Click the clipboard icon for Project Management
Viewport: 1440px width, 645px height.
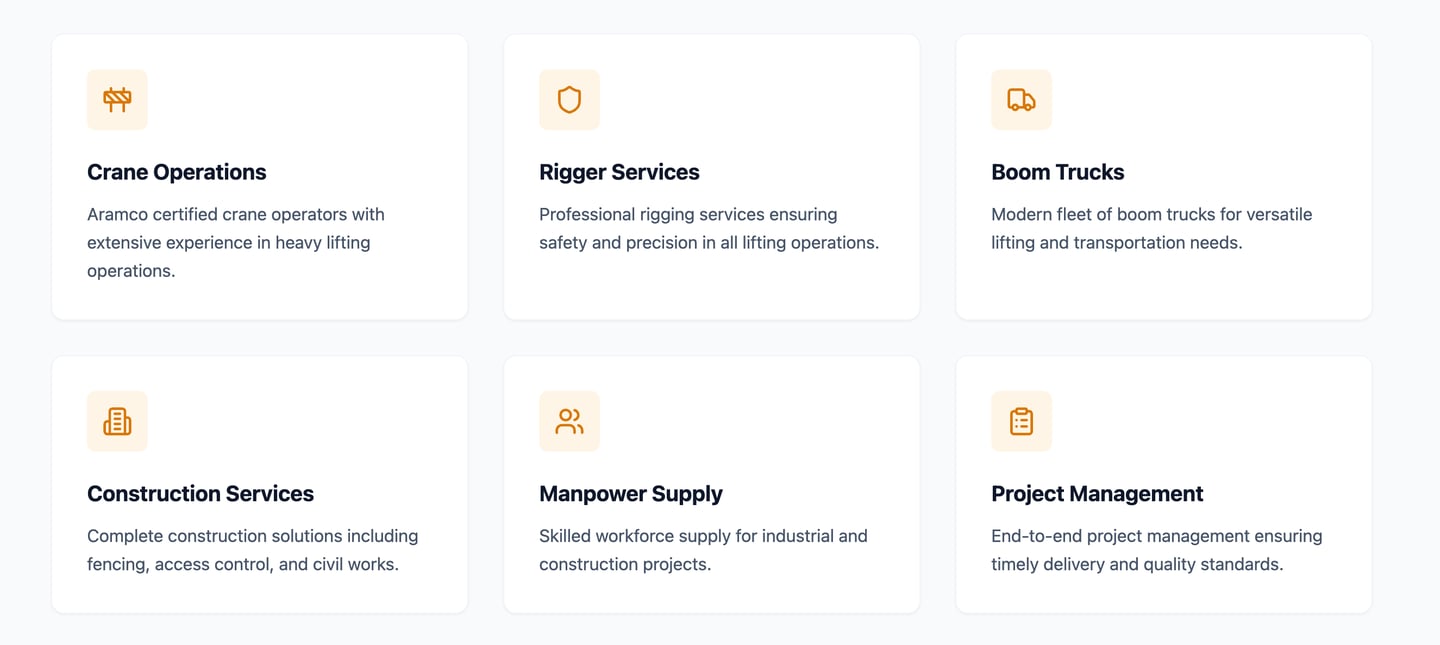click(x=1021, y=421)
